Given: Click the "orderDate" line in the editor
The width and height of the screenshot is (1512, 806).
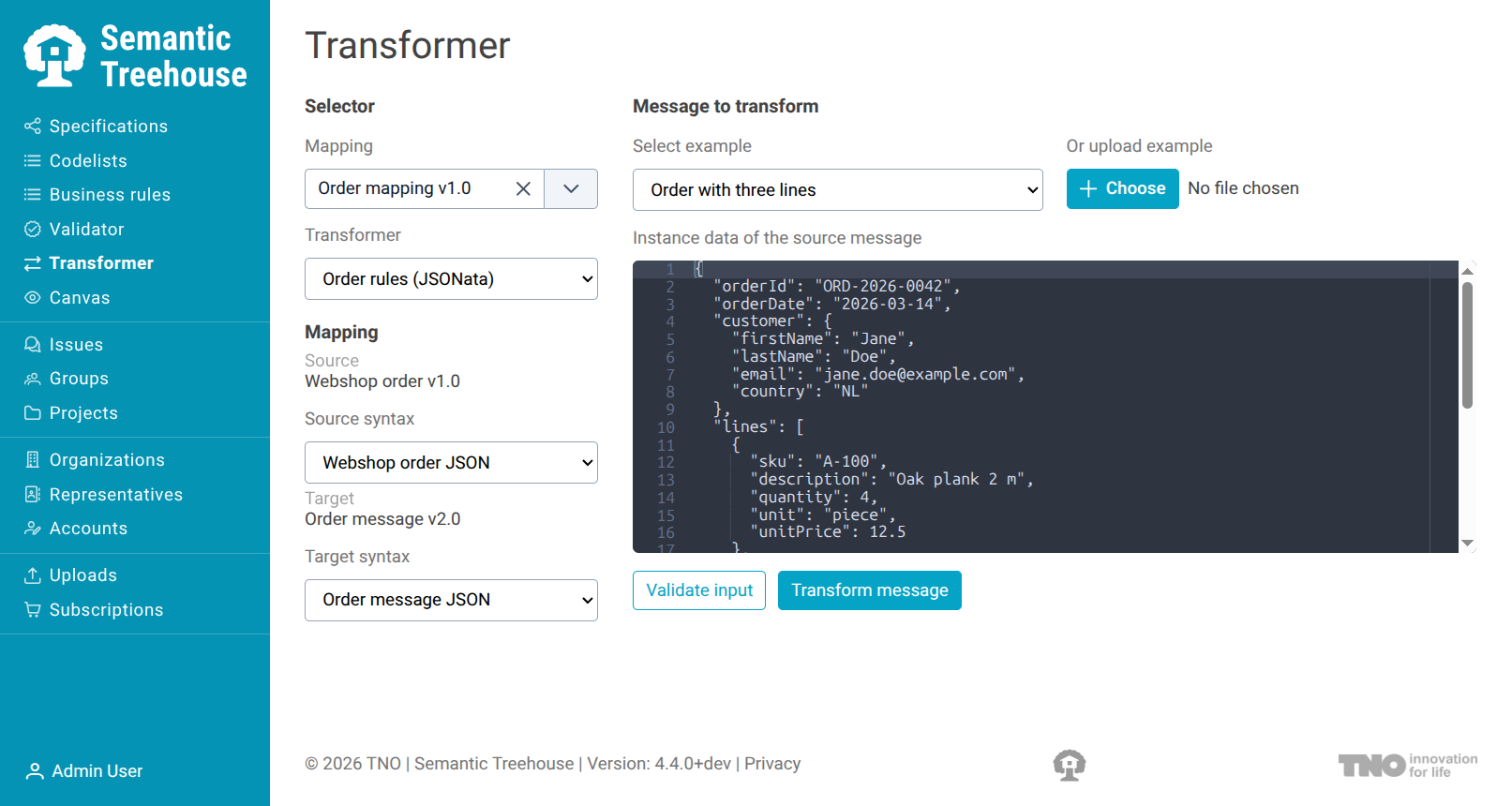Looking at the screenshot, I should 831,305.
